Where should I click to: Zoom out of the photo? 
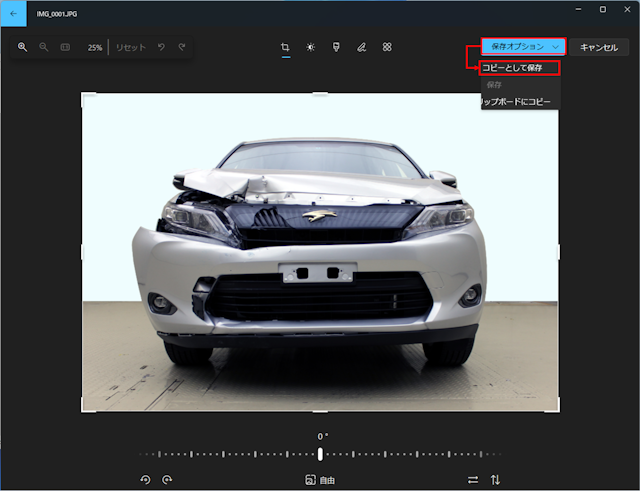[43, 47]
